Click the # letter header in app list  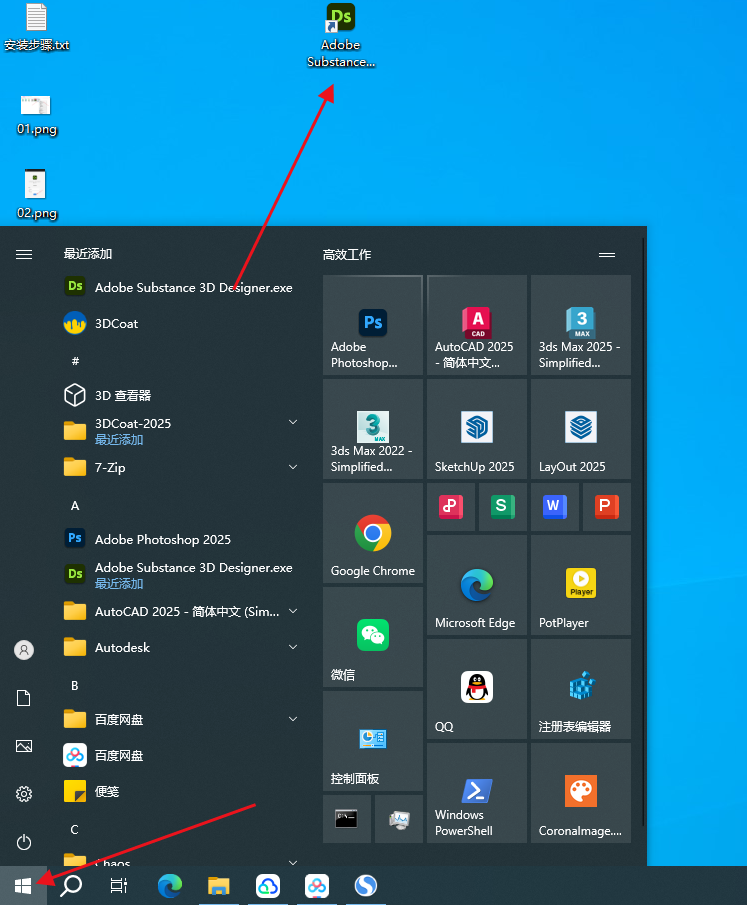click(x=75, y=361)
